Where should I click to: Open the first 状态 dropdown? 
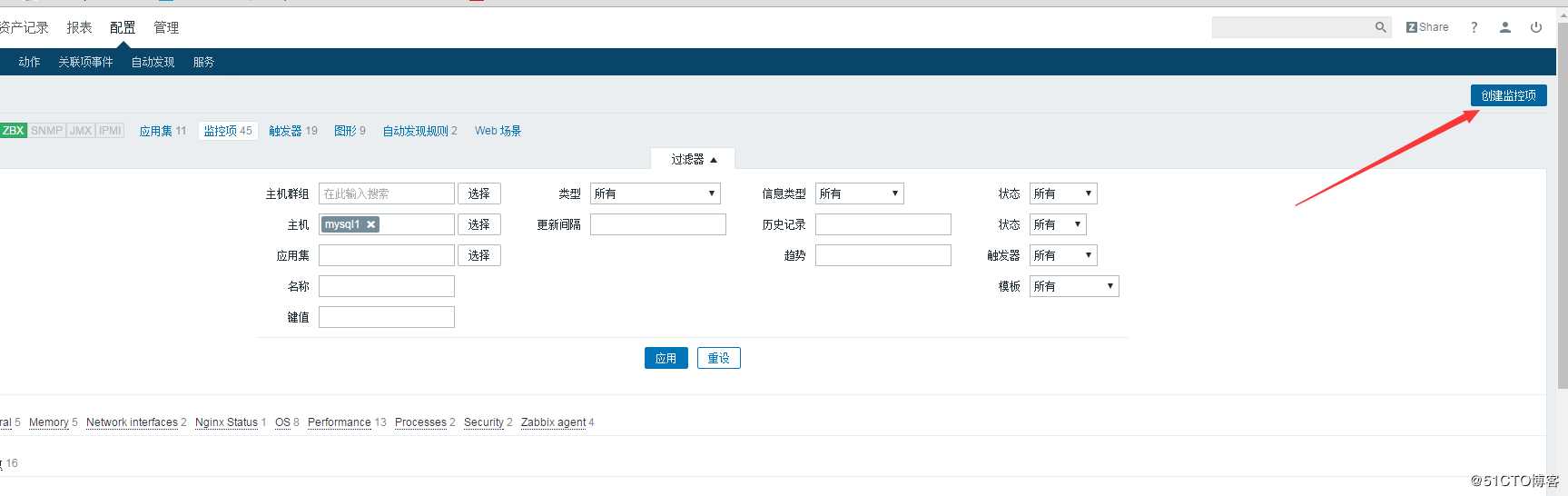[x=1063, y=193]
